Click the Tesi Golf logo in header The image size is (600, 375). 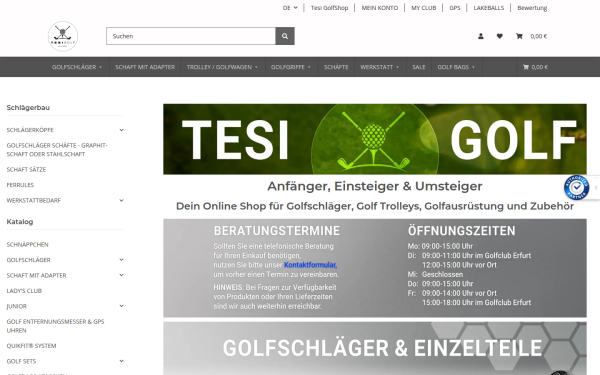click(x=63, y=36)
